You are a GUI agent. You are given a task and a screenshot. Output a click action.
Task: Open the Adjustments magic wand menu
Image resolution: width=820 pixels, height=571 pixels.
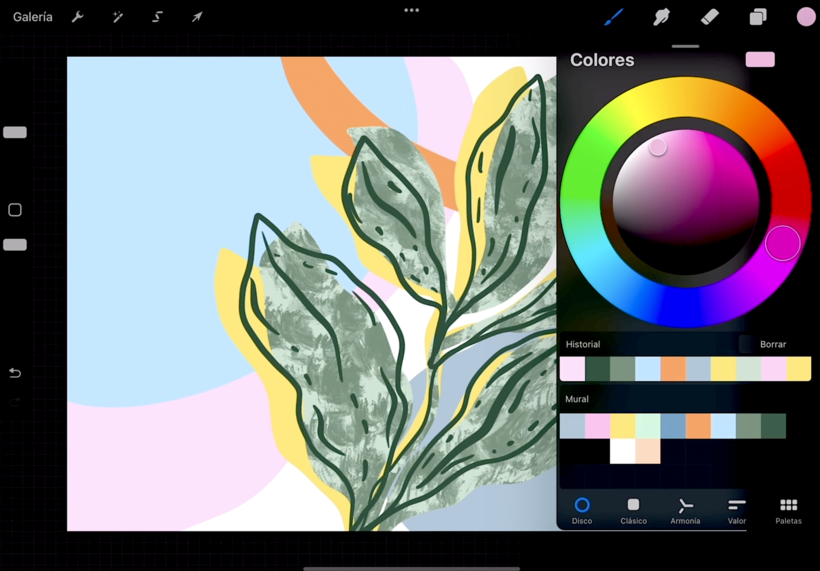tap(118, 17)
